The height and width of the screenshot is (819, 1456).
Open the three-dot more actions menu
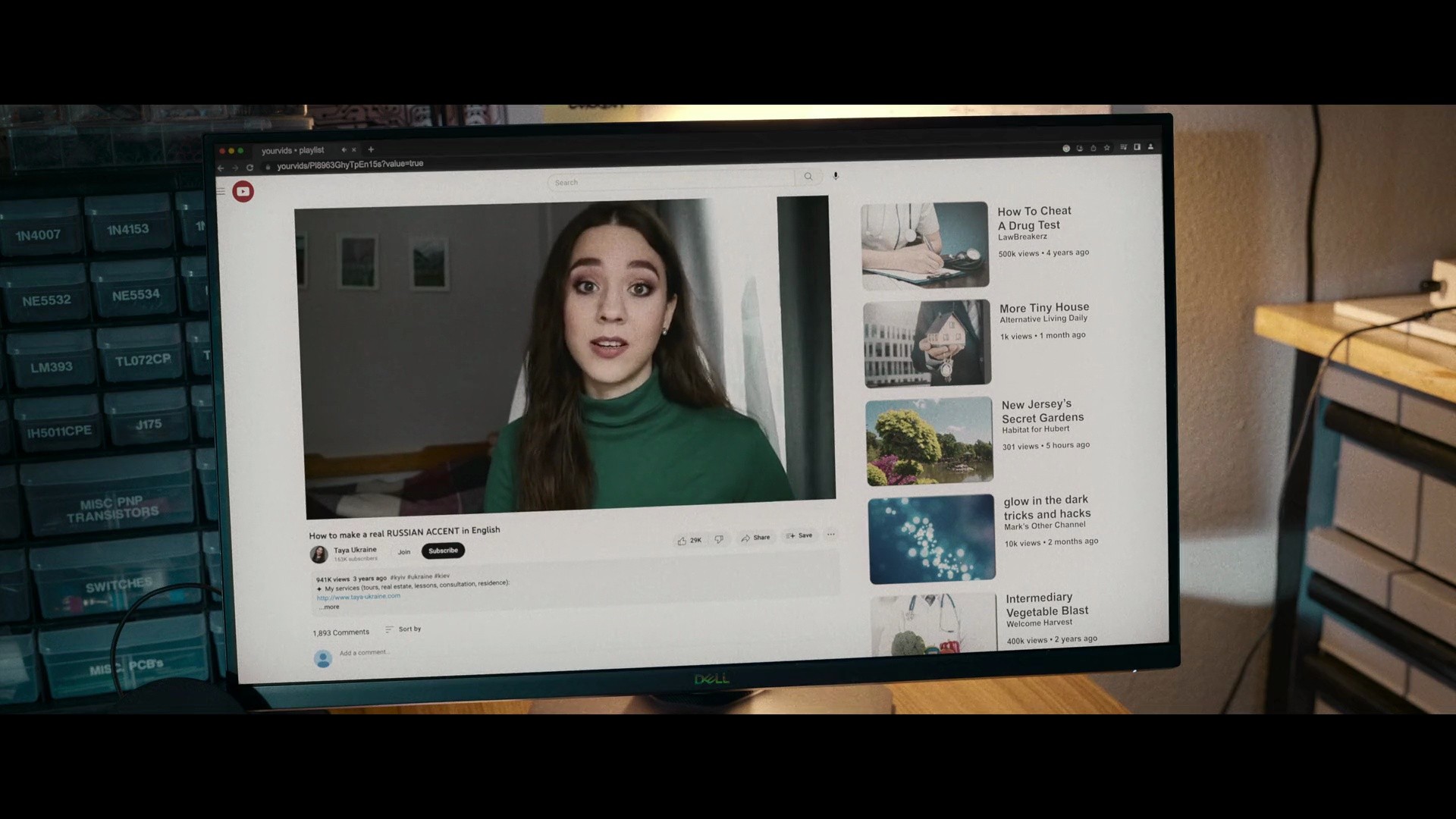tap(831, 535)
